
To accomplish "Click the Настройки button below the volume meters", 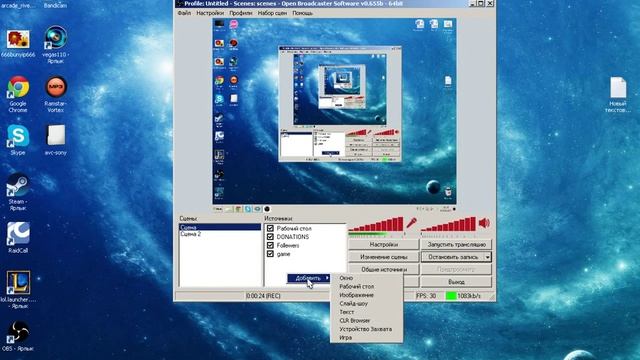I will coord(383,244).
